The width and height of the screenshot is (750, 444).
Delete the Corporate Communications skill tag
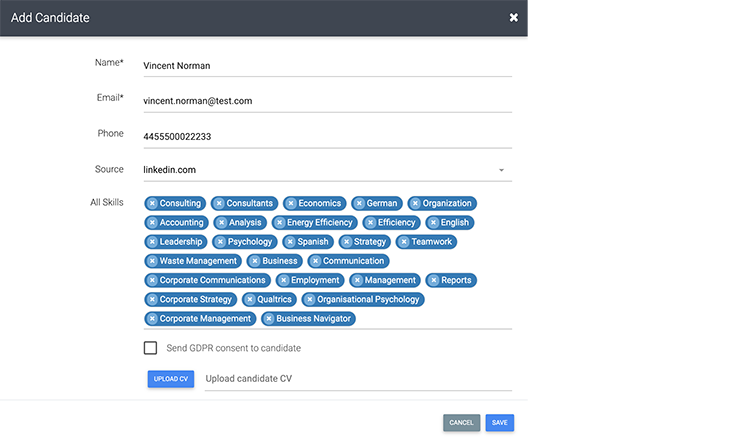[x=152, y=280]
